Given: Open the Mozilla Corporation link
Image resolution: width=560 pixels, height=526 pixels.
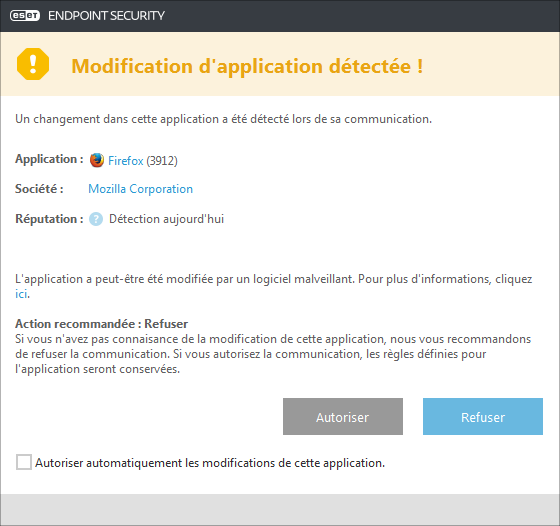Looking at the screenshot, I should tap(140, 189).
